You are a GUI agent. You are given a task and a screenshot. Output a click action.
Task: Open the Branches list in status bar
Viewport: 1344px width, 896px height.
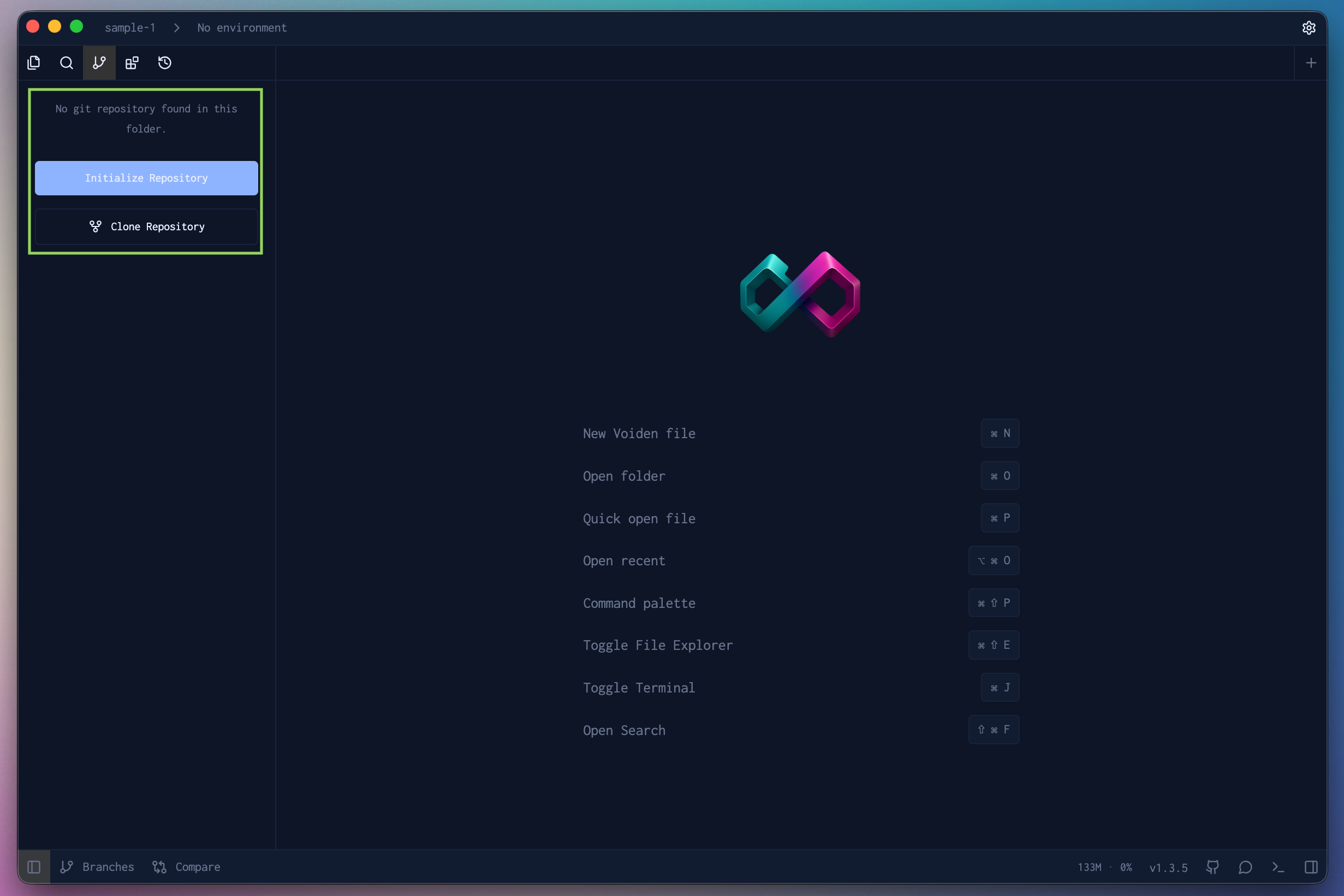[x=97, y=867]
